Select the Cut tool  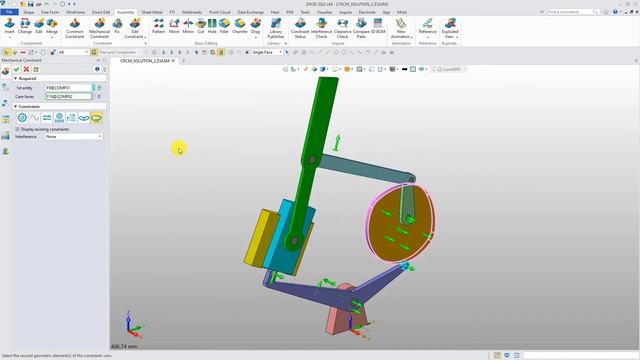200,26
